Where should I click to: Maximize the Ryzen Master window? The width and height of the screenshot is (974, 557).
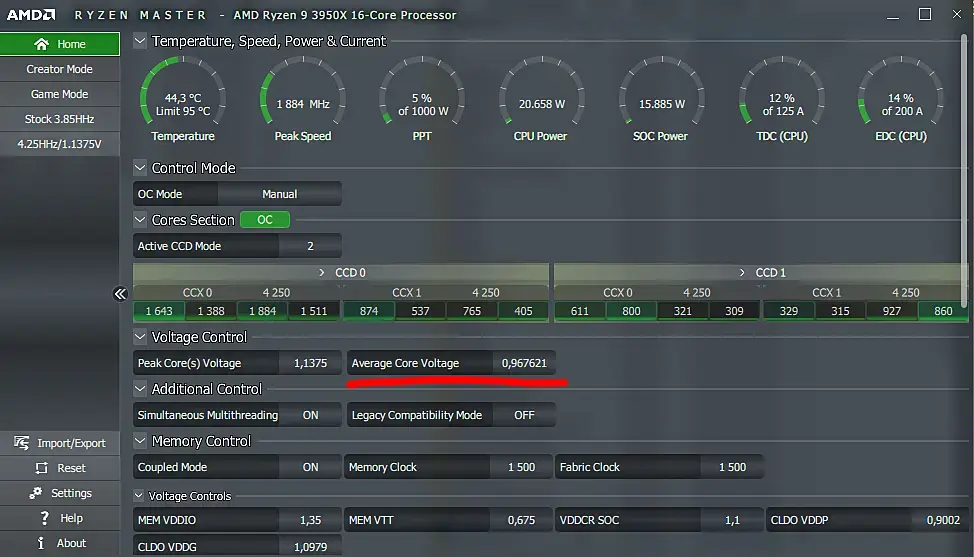tap(925, 14)
